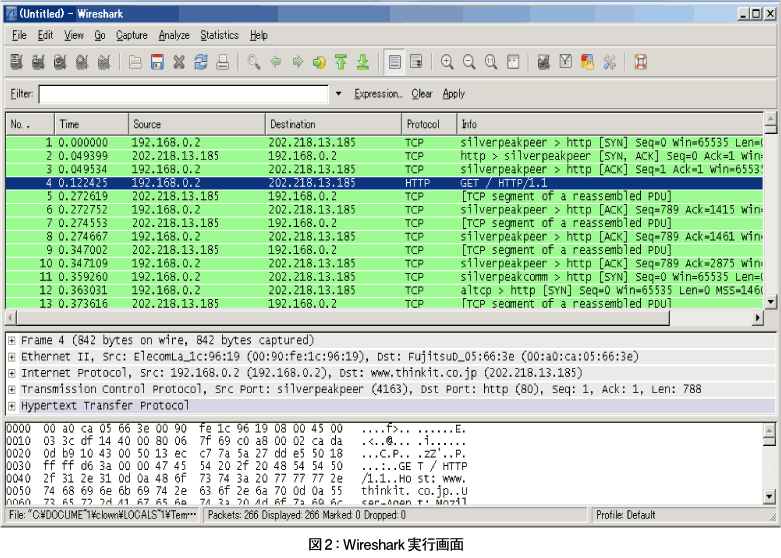
Task: Click hex dump row 0030
Action: pyautogui.click(x=237, y=466)
